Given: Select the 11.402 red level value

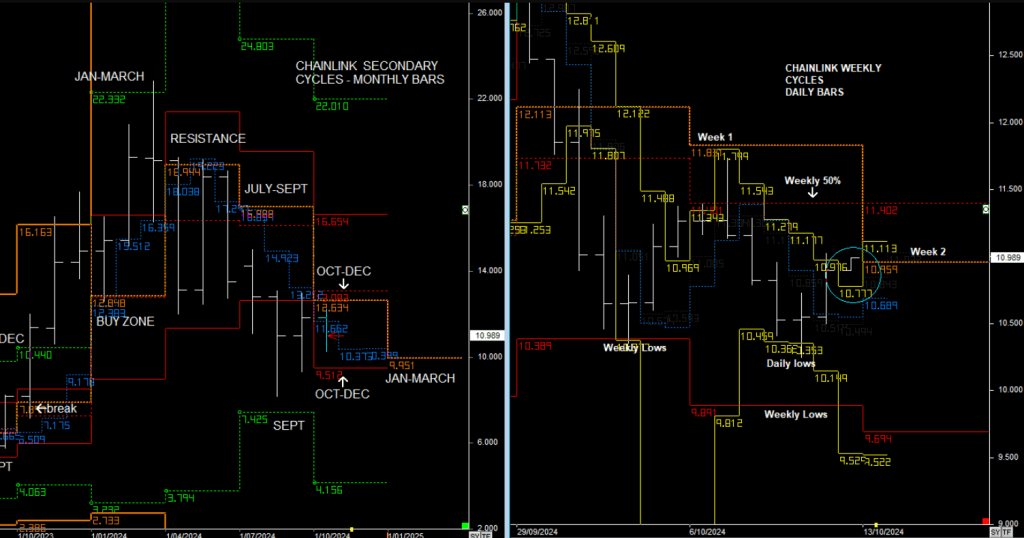Looking at the screenshot, I should pos(880,210).
